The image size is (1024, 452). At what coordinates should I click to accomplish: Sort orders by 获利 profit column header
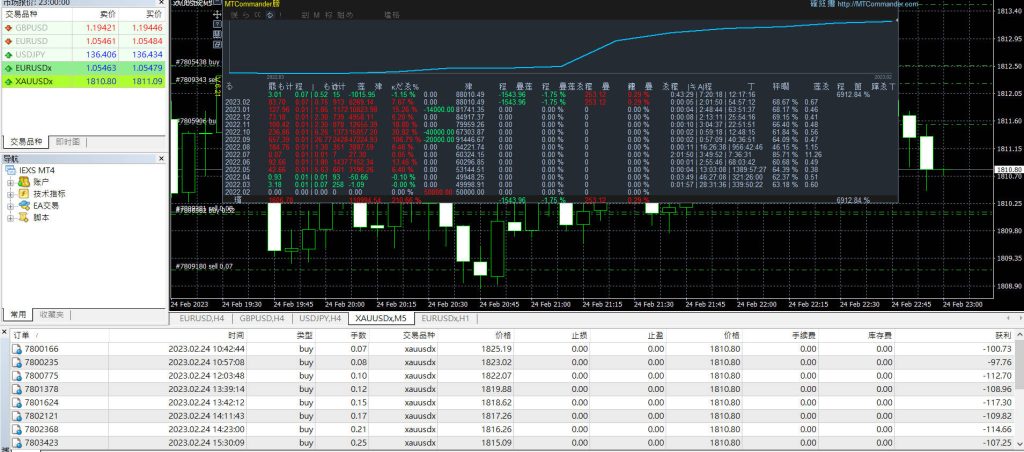coord(1002,335)
